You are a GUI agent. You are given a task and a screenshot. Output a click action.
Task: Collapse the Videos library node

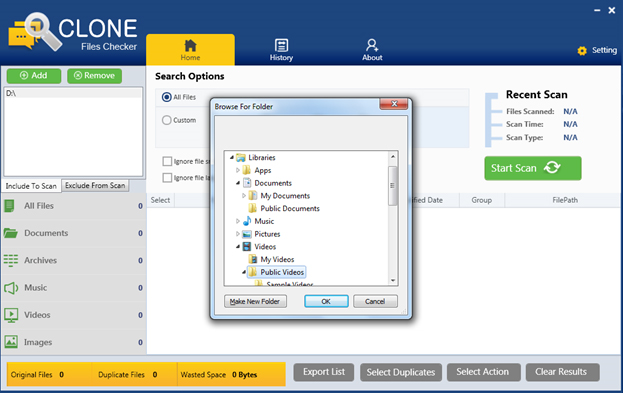(238, 247)
